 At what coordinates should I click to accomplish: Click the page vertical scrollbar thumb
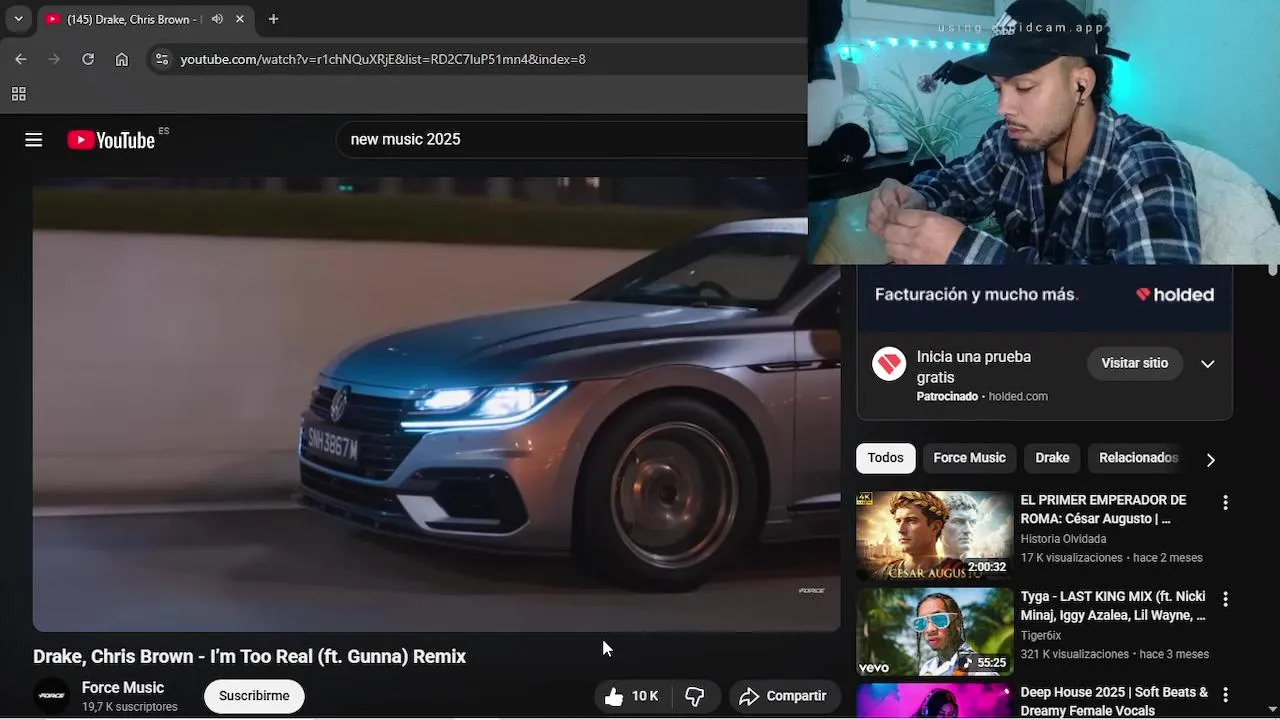click(x=1273, y=269)
